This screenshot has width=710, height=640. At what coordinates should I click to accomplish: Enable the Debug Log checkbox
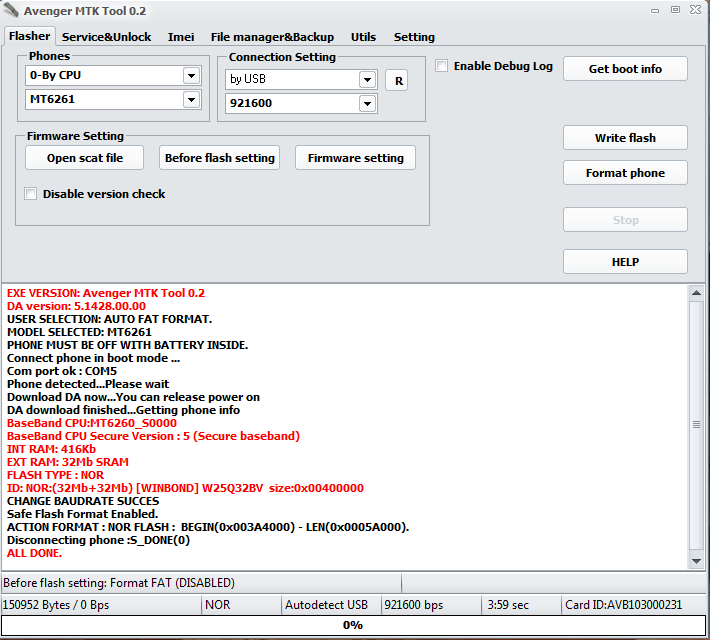click(x=442, y=66)
